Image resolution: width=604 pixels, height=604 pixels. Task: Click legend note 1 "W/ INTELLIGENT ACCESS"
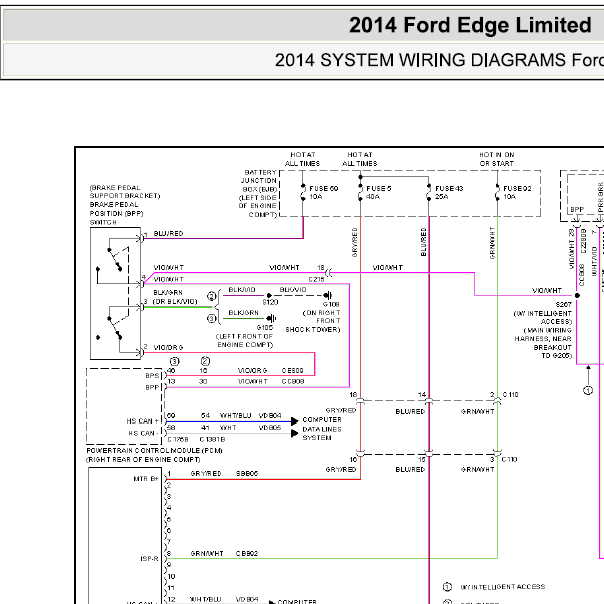(503, 587)
